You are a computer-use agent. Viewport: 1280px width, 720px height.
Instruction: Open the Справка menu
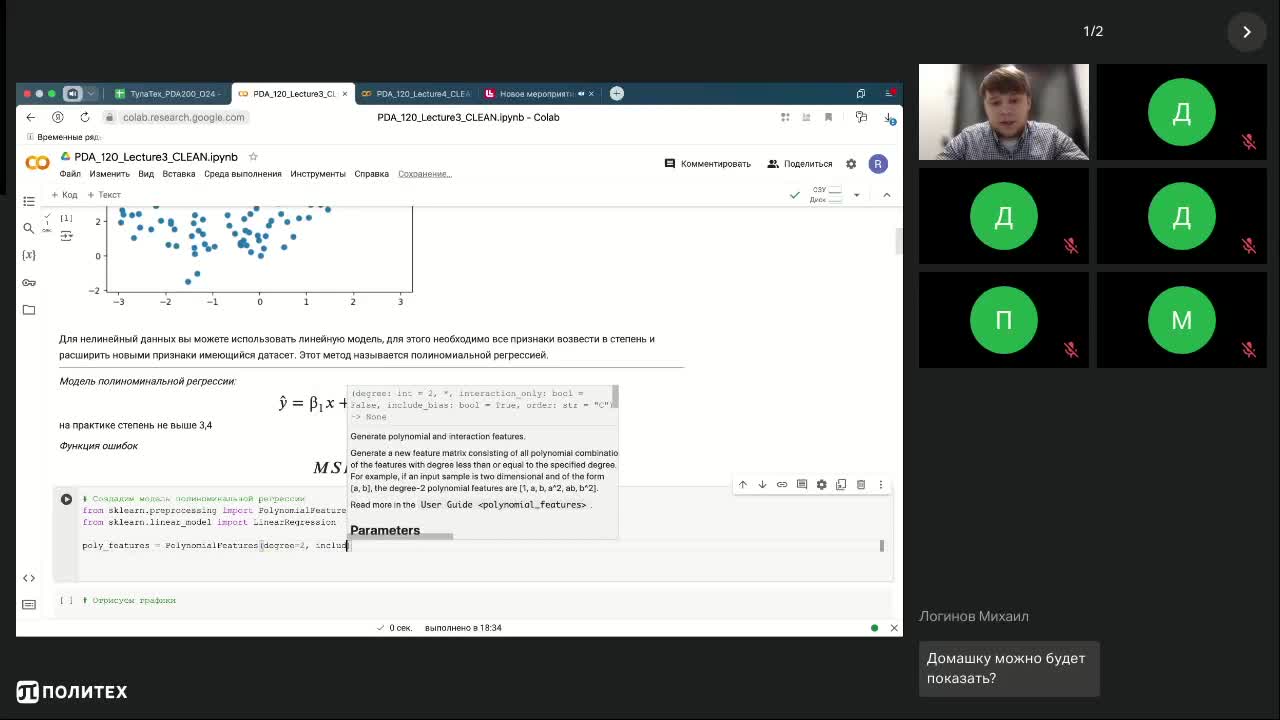371,174
